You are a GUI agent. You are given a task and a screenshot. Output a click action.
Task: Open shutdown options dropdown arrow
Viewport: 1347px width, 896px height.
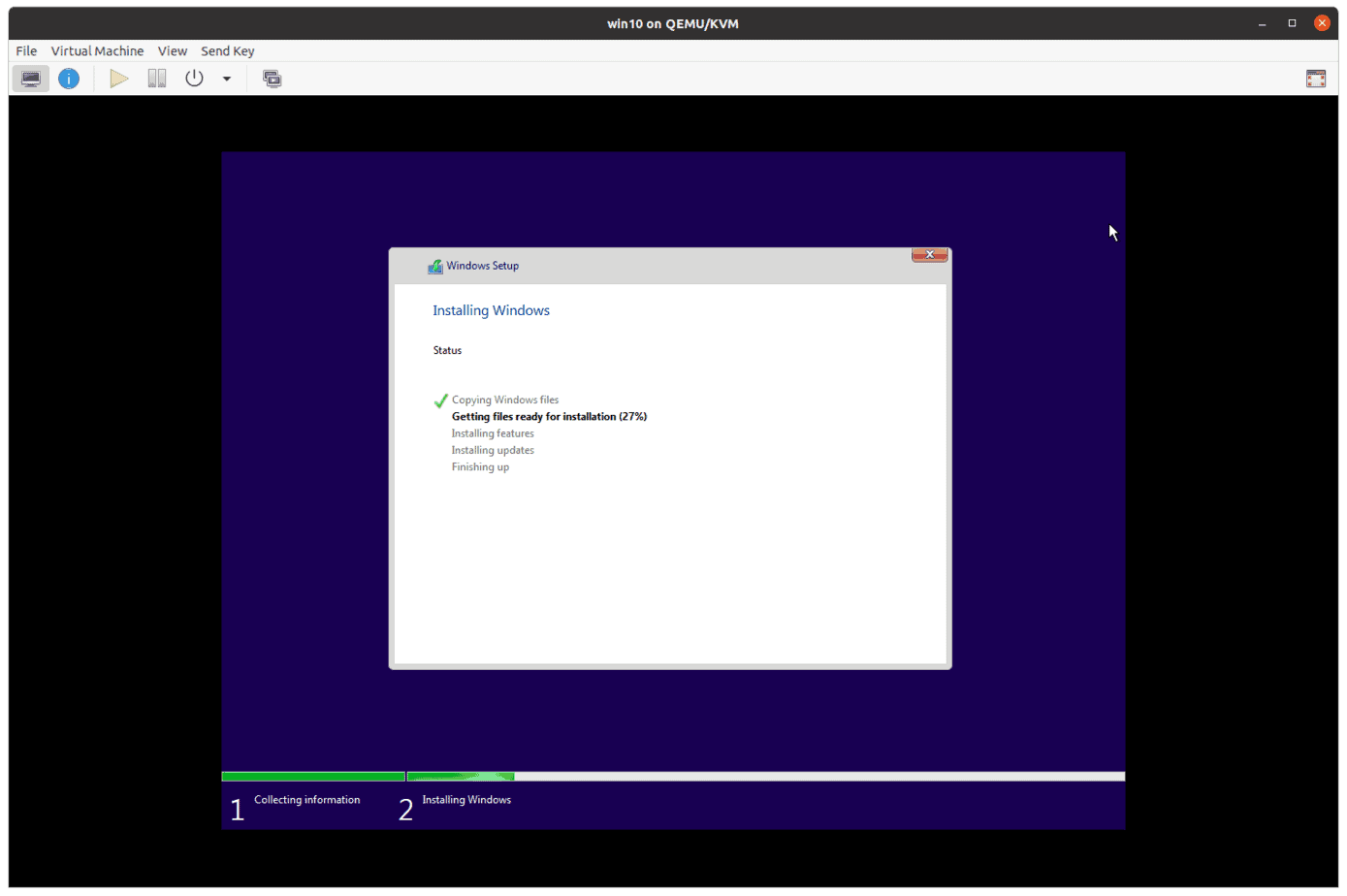tap(227, 79)
